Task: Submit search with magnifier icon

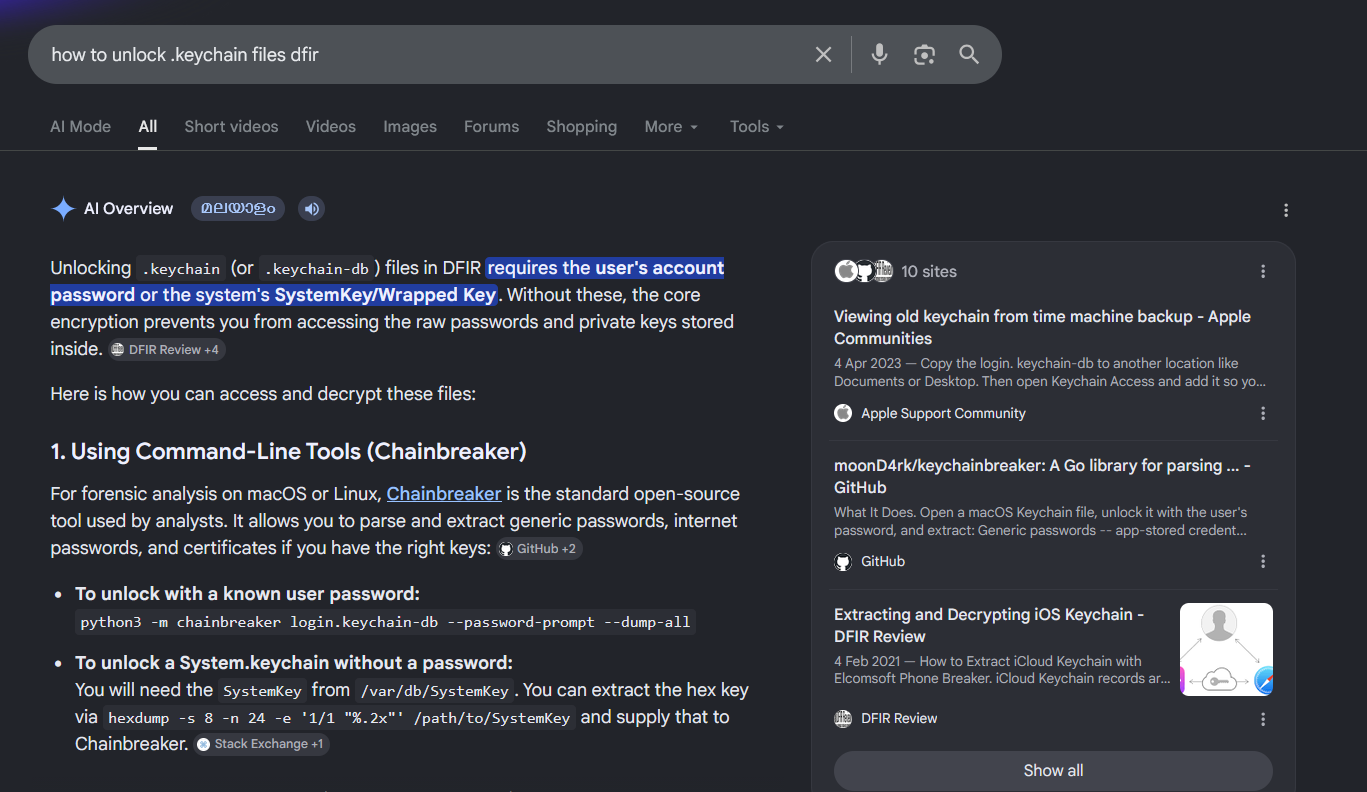Action: coord(969,54)
